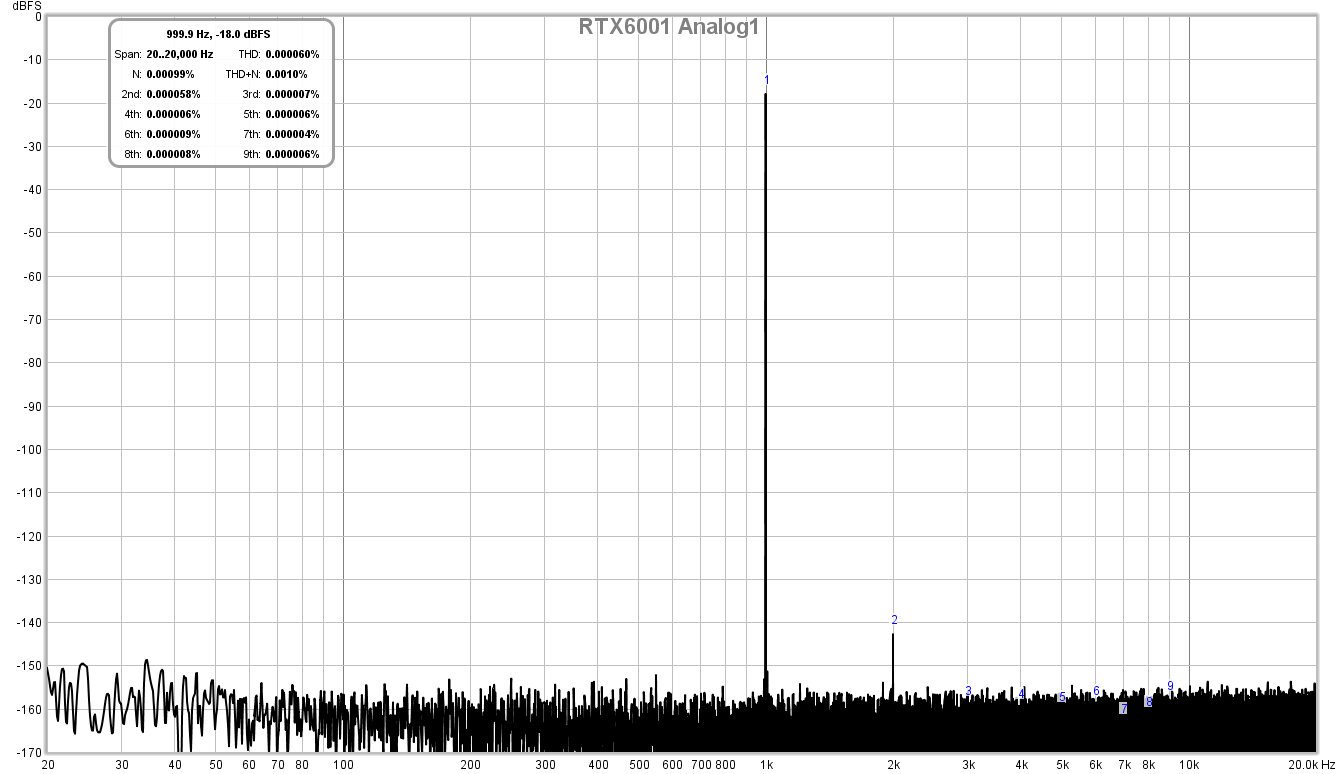Click the 200 label on the frequency axis

coord(470,765)
